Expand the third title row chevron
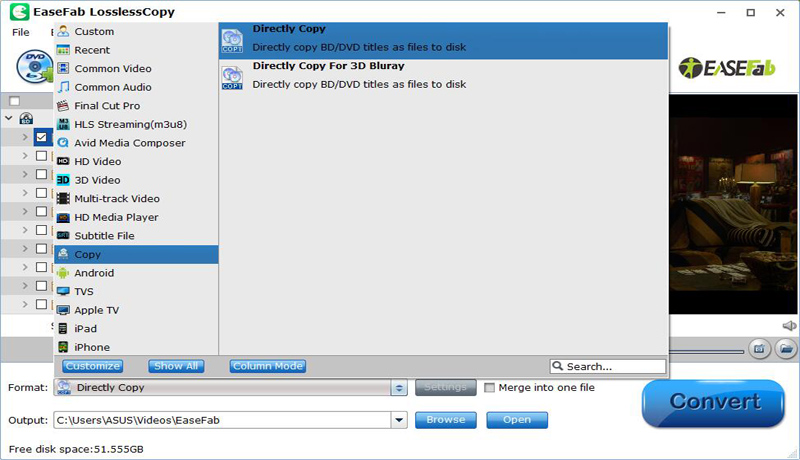The width and height of the screenshot is (800, 460). [25, 174]
